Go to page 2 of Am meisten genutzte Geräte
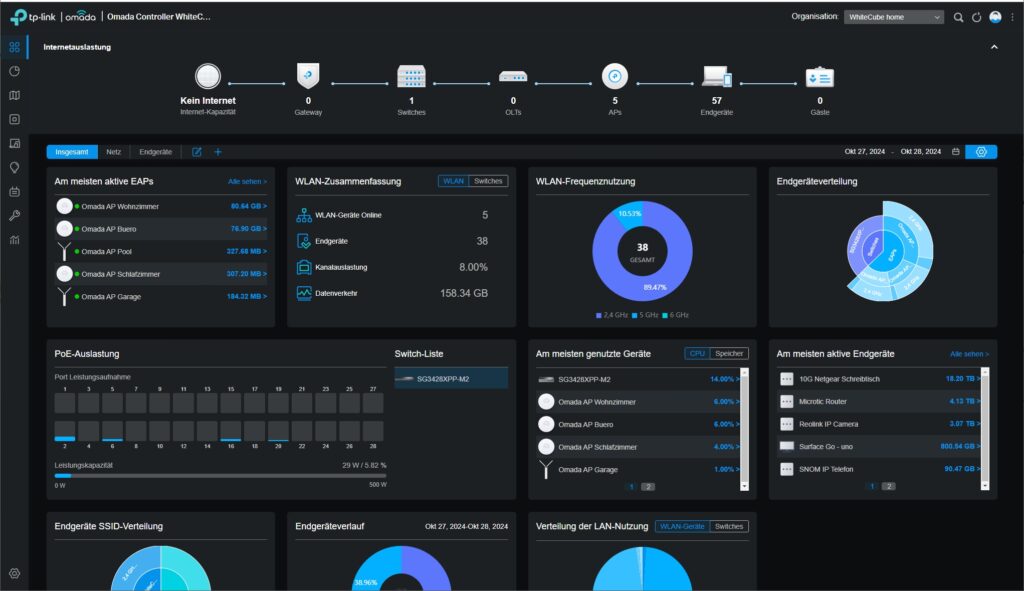The height and width of the screenshot is (591, 1024). (x=648, y=487)
